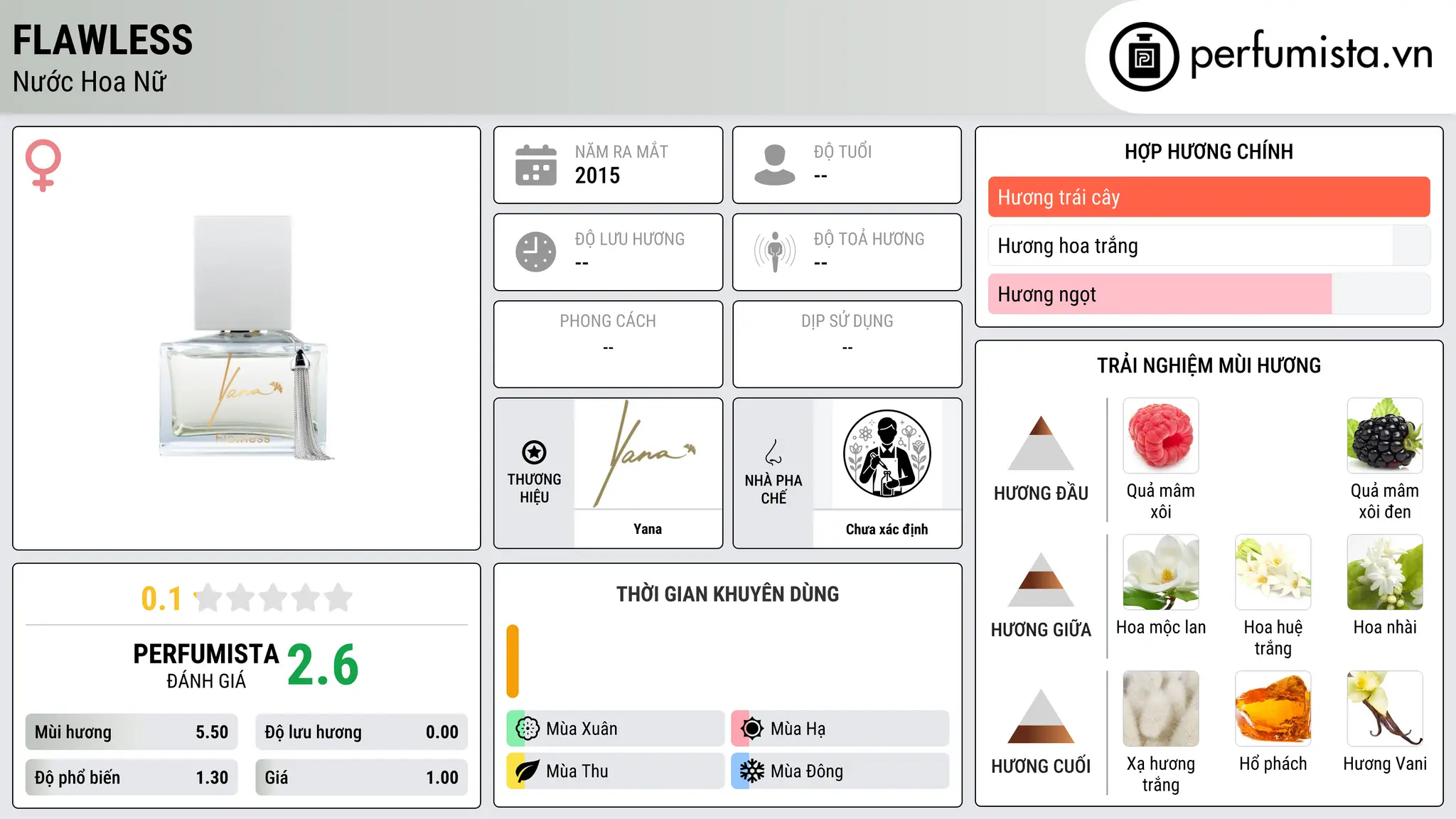Select the Quả mâm xôi raspberry note image
This screenshot has width=1456, height=819.
point(1161,436)
